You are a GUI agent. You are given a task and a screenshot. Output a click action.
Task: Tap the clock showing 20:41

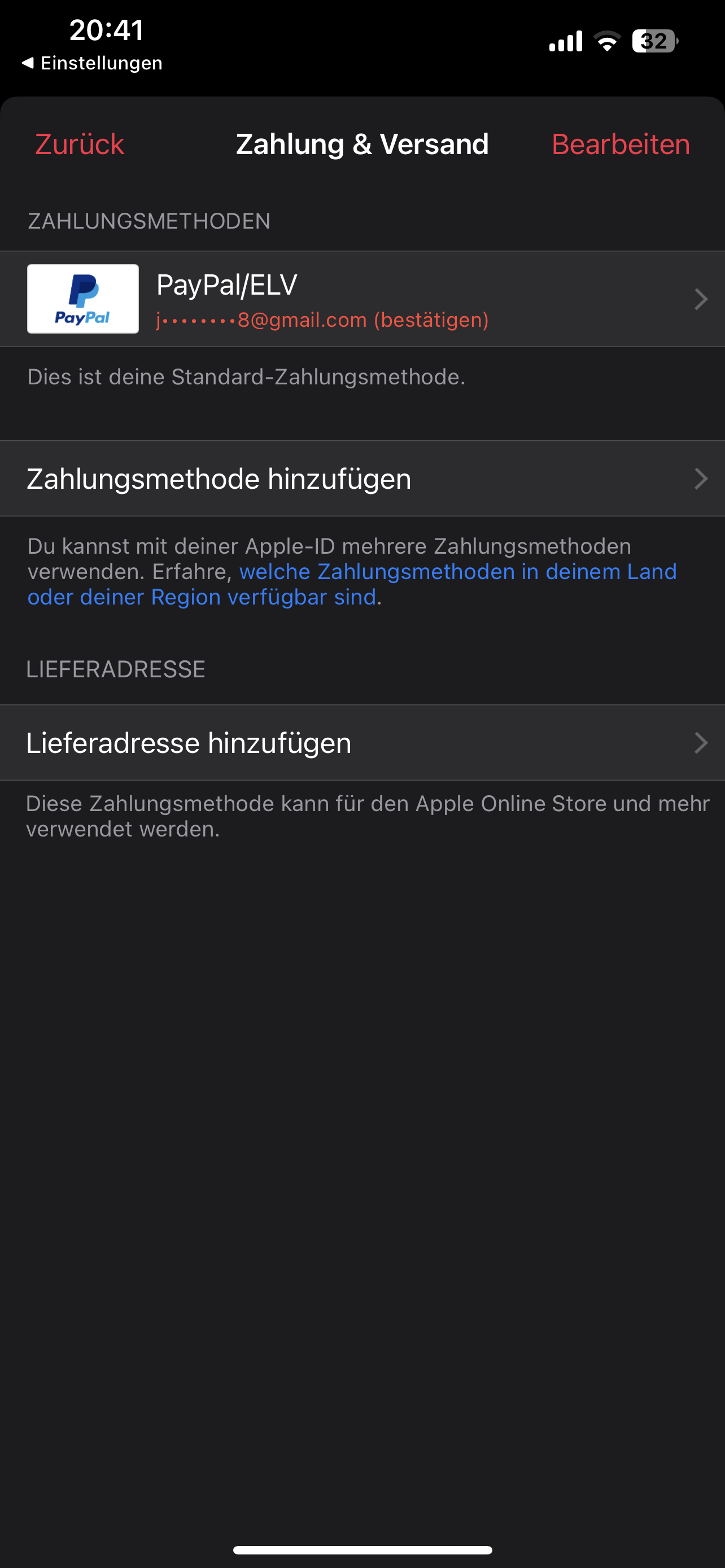(x=107, y=30)
